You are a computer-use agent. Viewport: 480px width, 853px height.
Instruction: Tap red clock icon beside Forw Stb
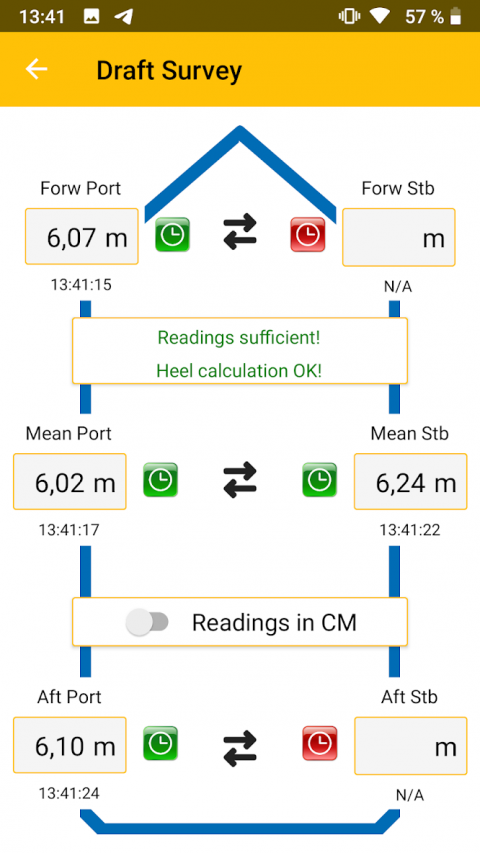307,234
